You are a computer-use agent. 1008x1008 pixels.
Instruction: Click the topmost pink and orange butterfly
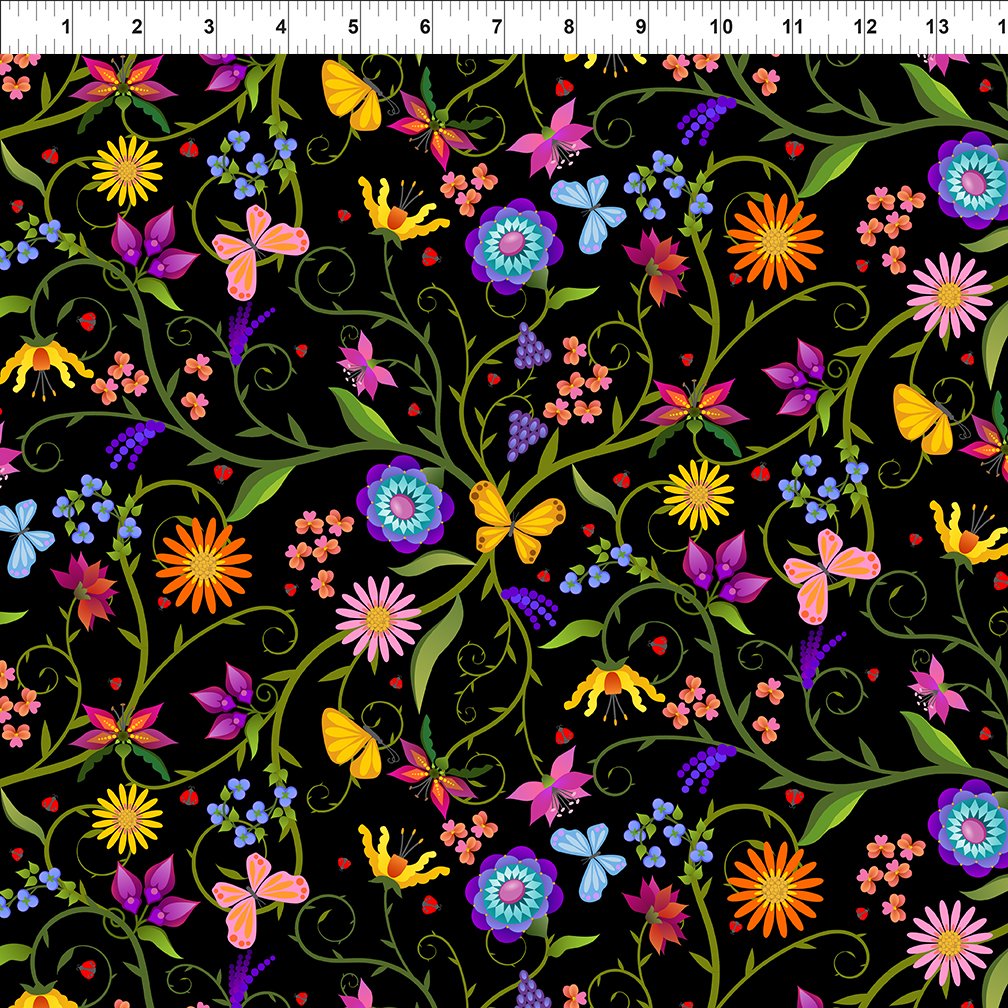point(258,250)
